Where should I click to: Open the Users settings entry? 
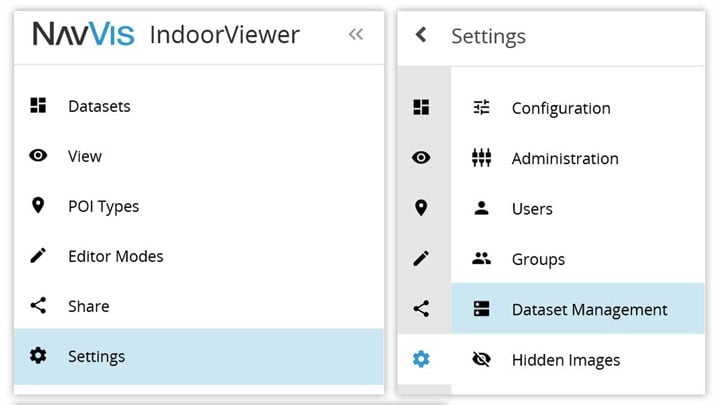pos(578,208)
